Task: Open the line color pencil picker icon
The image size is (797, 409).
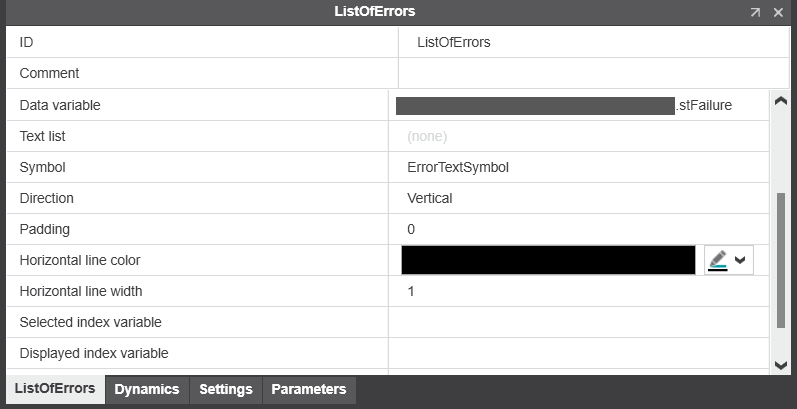Action: pos(718,260)
